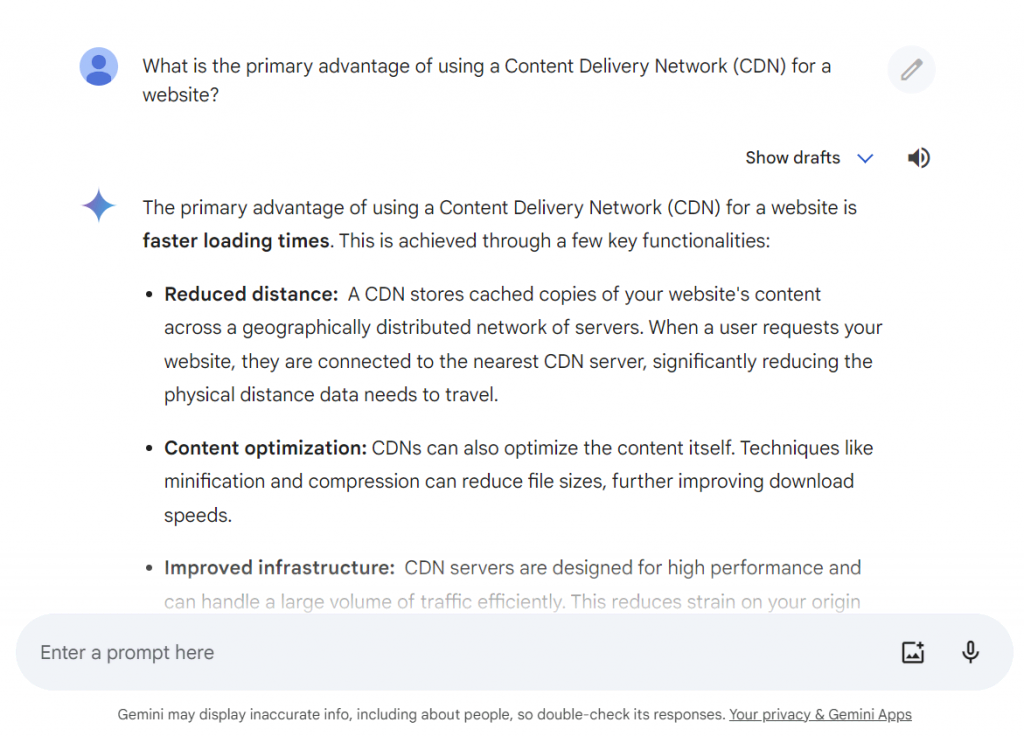Click the user profile avatar
Viewport: 1024px width, 736px height.
coord(99,67)
